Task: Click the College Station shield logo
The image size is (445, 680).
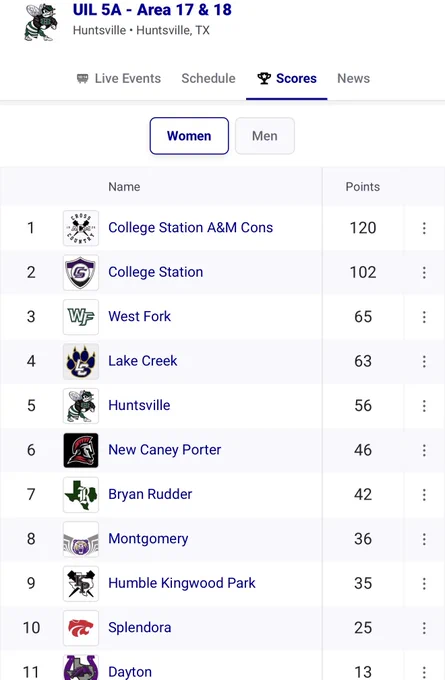Action: click(81, 272)
